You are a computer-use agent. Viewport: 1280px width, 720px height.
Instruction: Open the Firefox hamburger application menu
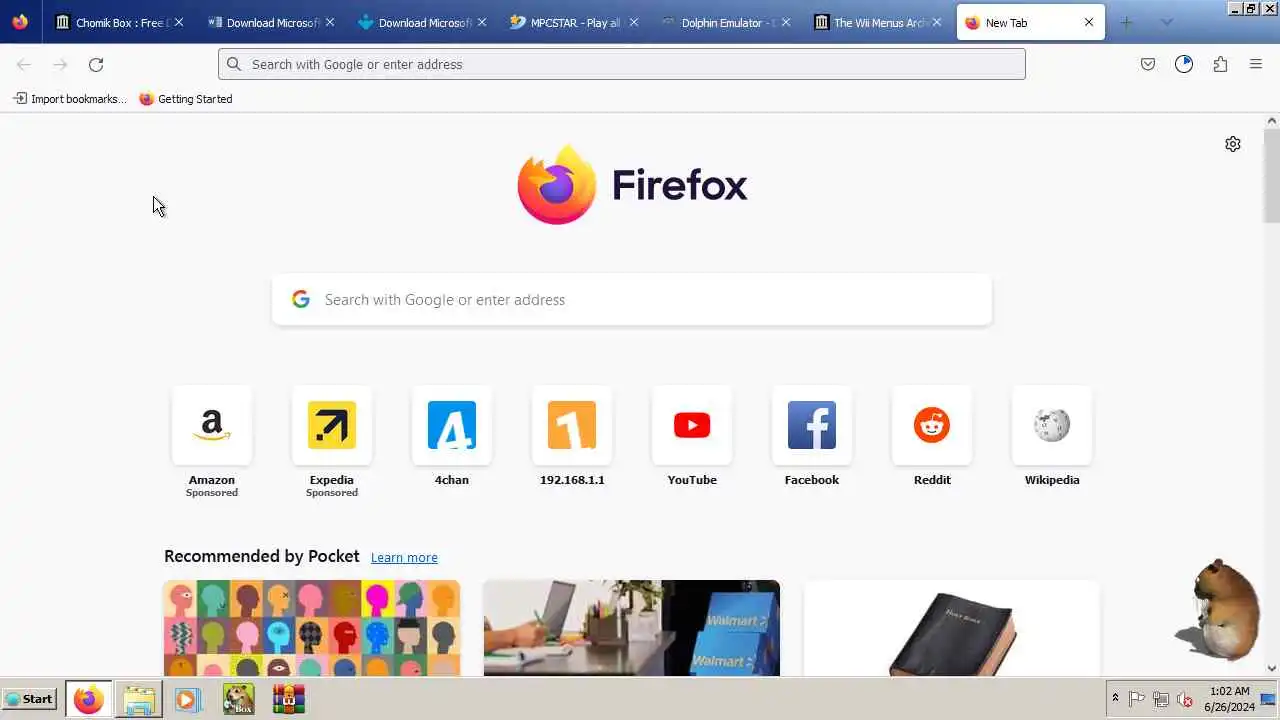tap(1256, 64)
